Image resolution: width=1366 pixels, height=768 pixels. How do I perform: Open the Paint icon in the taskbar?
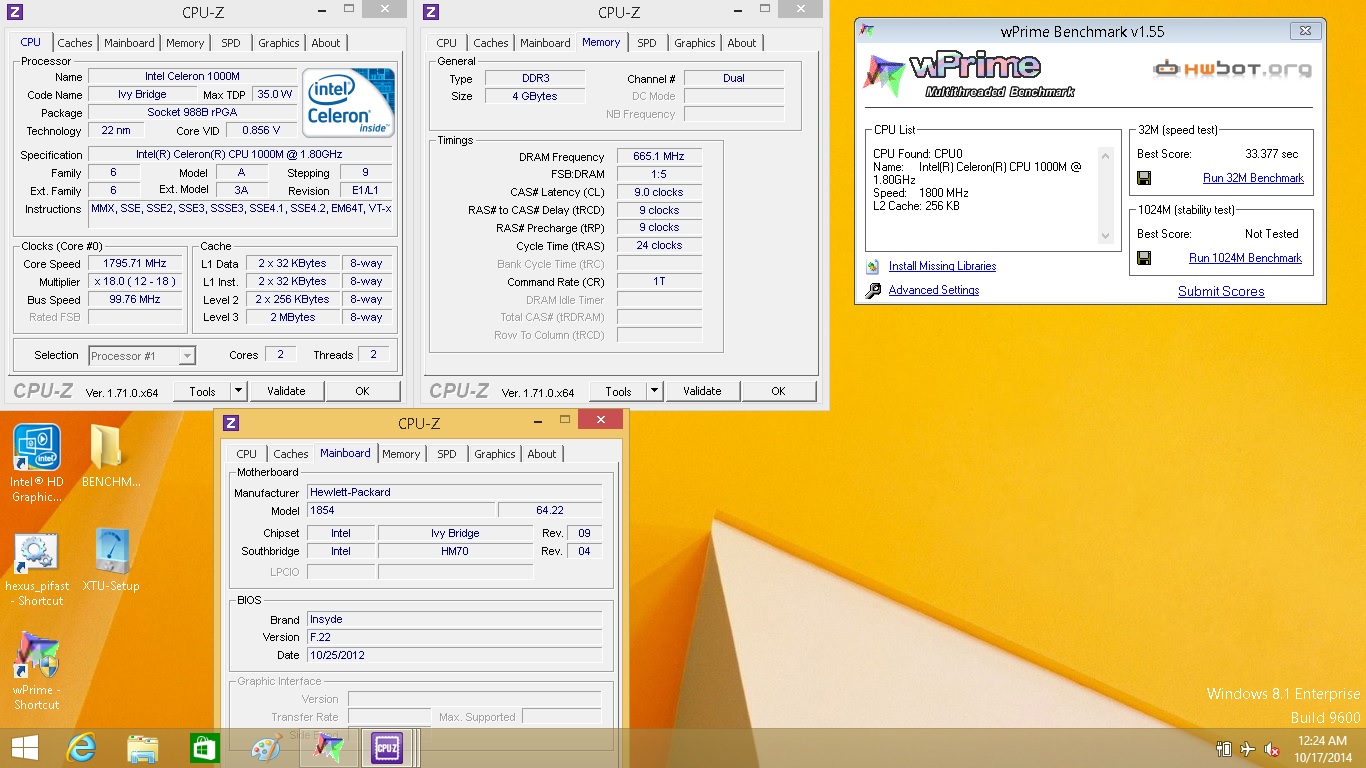[266, 748]
